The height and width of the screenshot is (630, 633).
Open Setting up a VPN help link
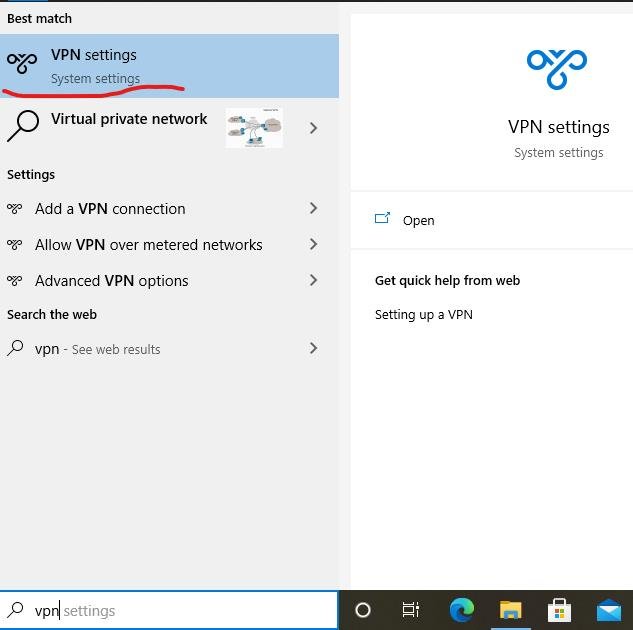pyautogui.click(x=423, y=314)
